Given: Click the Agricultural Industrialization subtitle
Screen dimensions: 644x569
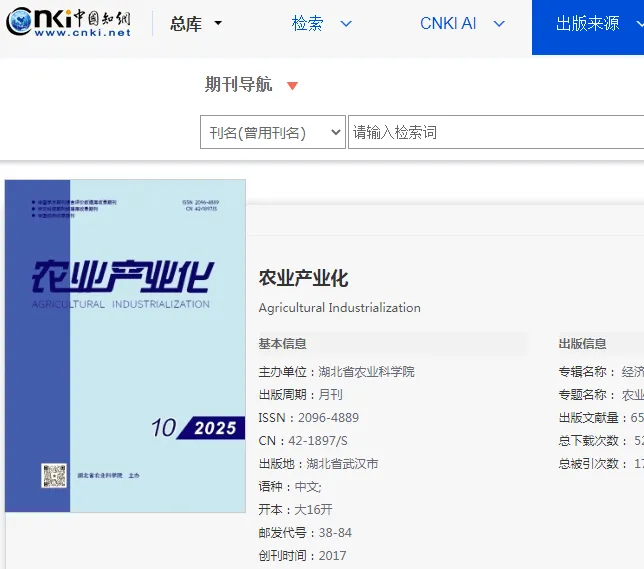Looking at the screenshot, I should 340,308.
